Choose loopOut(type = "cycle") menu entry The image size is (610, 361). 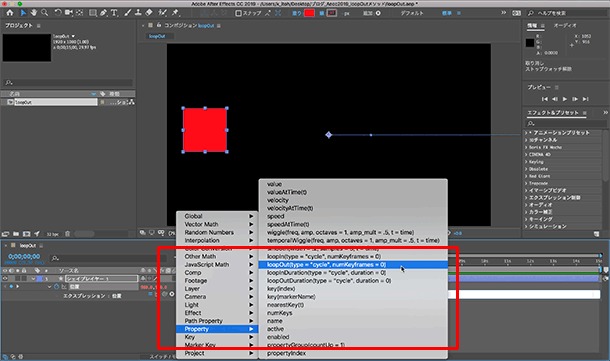[353, 265]
